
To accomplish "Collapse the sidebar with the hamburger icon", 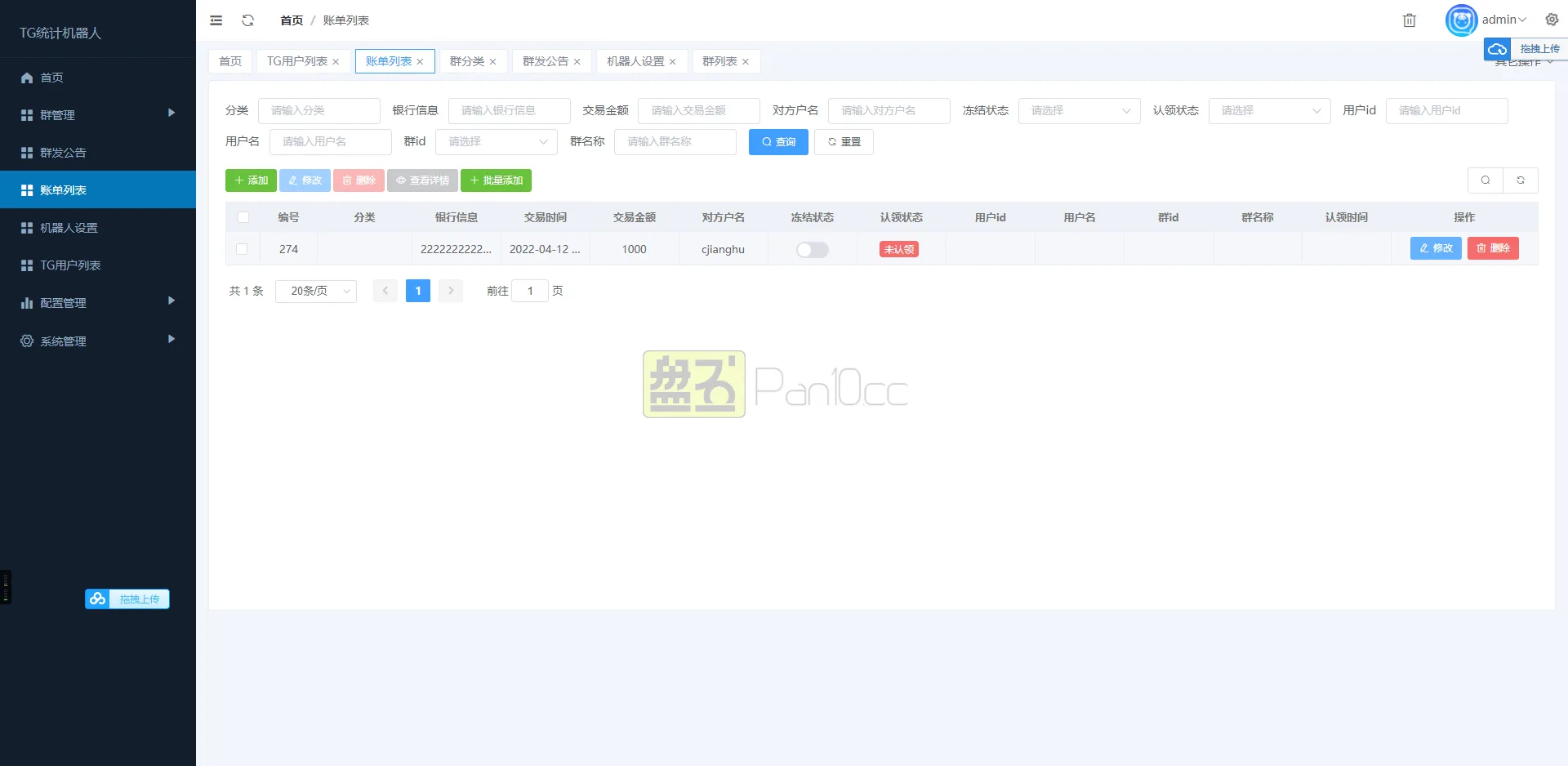I will pos(216,20).
